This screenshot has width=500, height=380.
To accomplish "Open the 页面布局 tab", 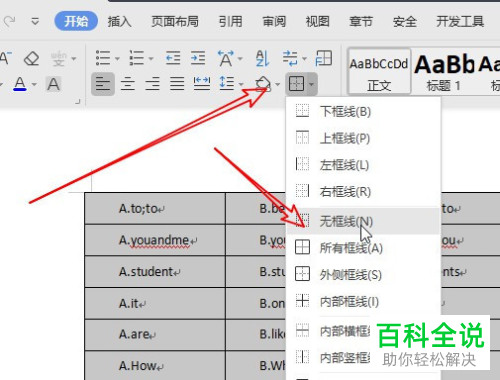I will [x=175, y=22].
